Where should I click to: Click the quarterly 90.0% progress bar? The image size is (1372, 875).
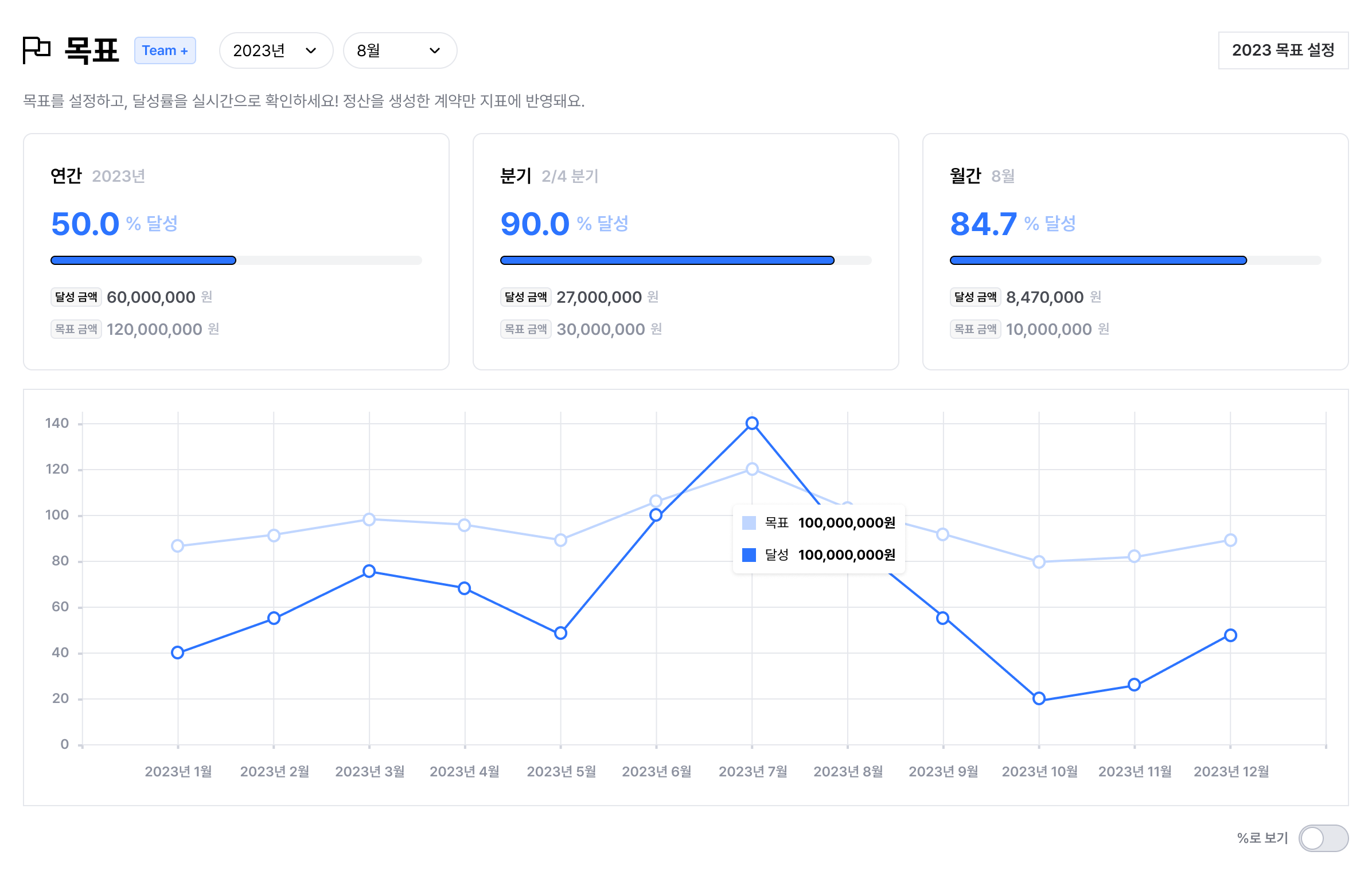coord(685,260)
